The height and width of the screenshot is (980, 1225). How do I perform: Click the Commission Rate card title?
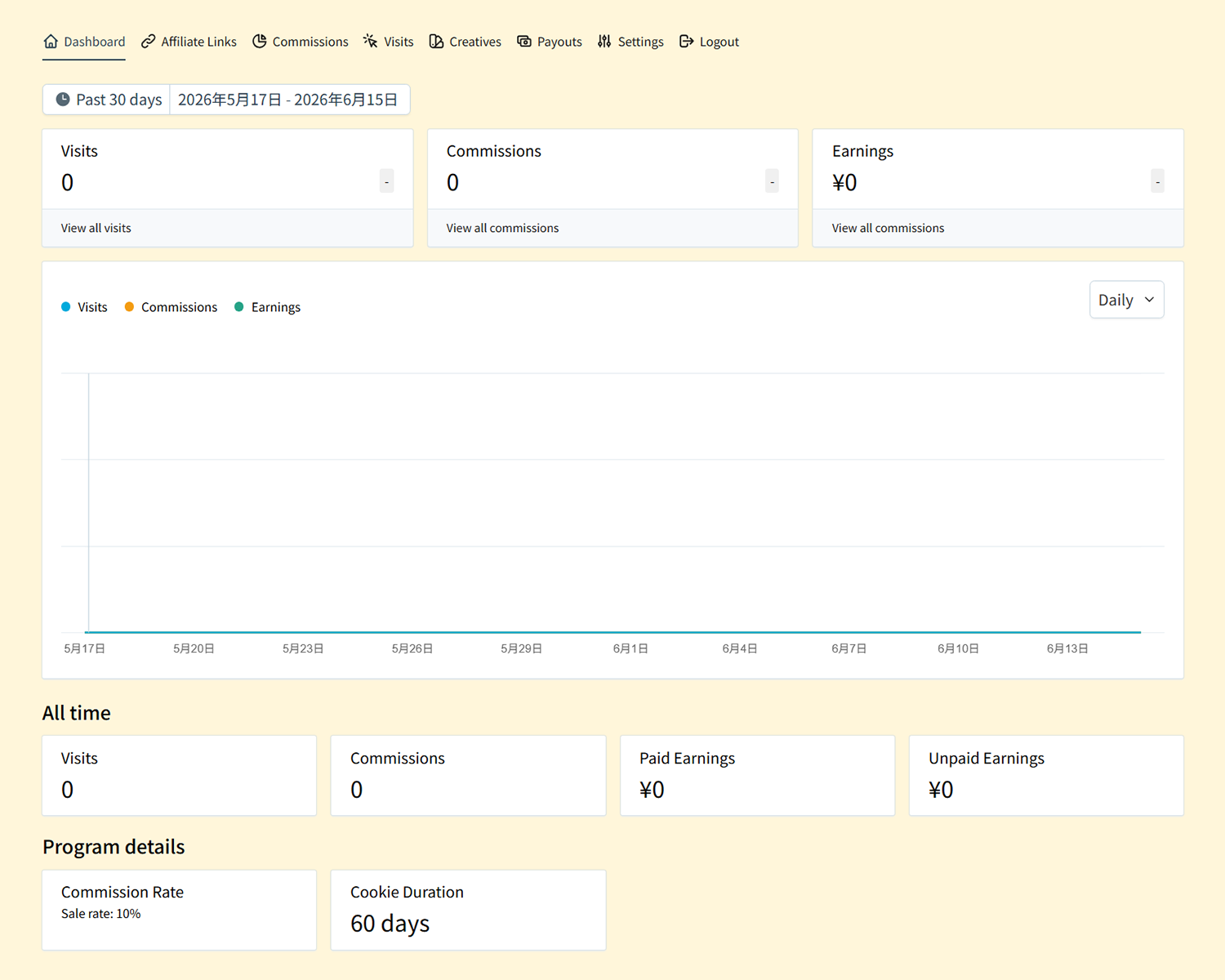tap(122, 892)
